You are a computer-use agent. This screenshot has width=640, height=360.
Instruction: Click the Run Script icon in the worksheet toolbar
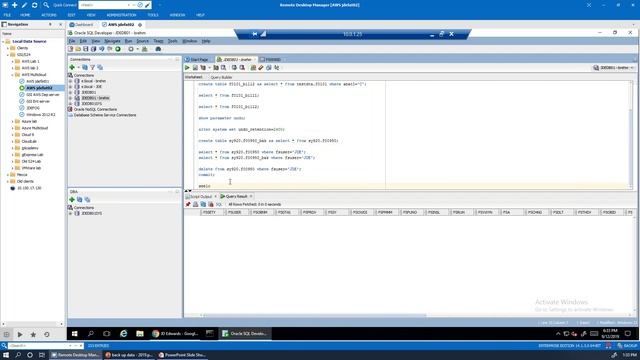[195, 68]
